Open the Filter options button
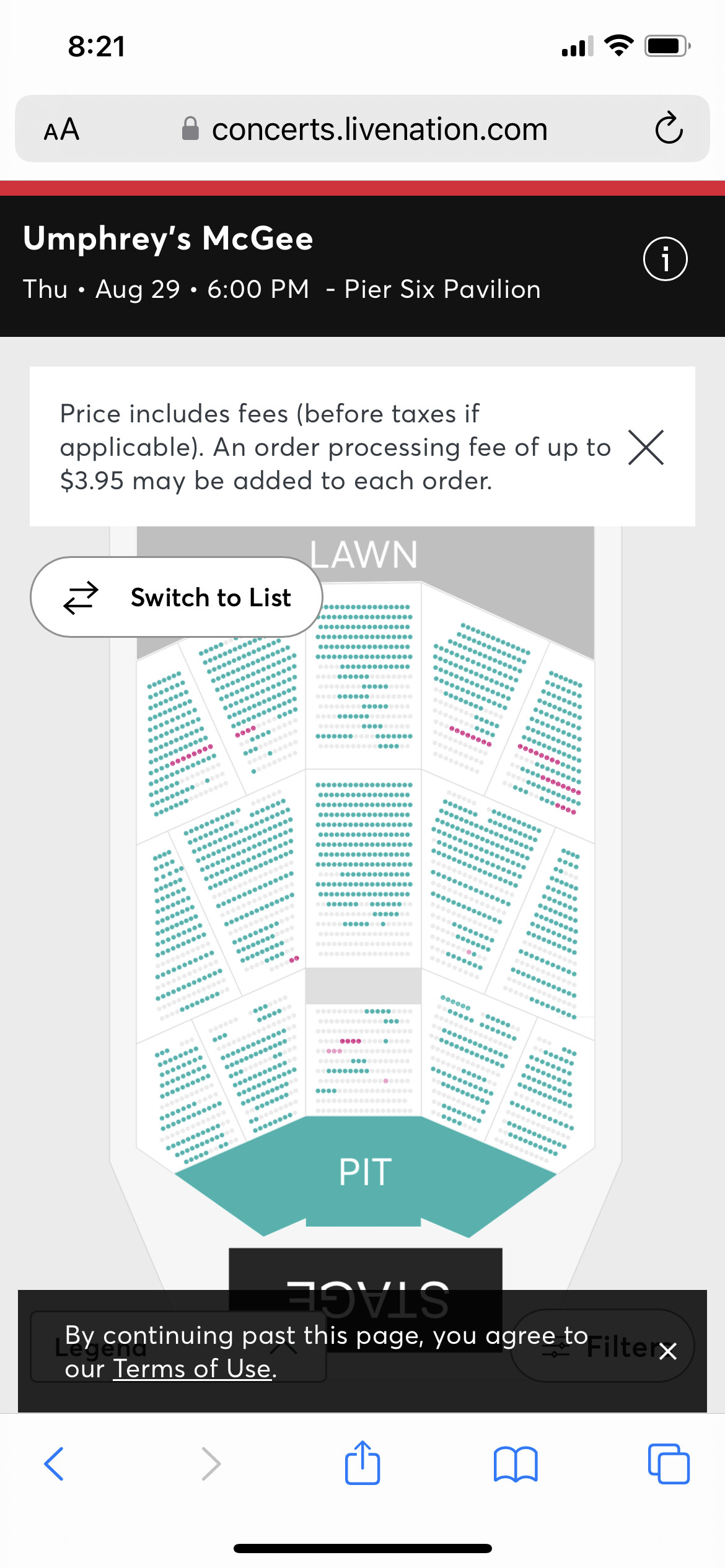The height and width of the screenshot is (1568, 725). pyautogui.click(x=601, y=1346)
